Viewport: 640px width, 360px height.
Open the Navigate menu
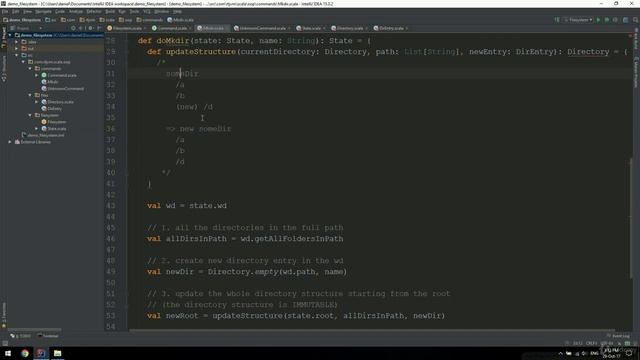click(43, 11)
